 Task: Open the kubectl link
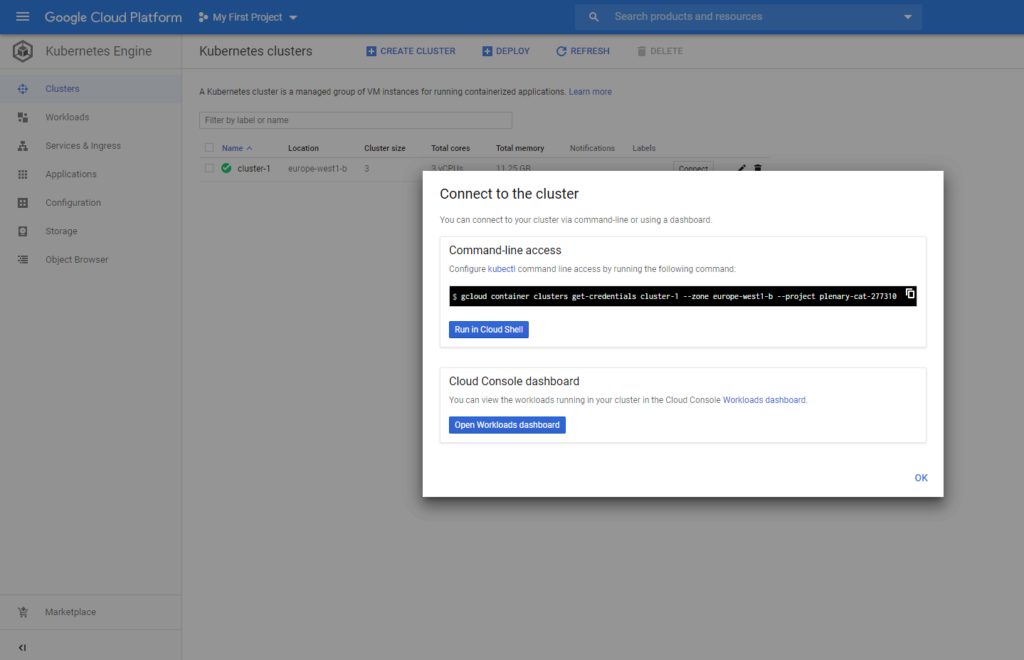[502, 269]
